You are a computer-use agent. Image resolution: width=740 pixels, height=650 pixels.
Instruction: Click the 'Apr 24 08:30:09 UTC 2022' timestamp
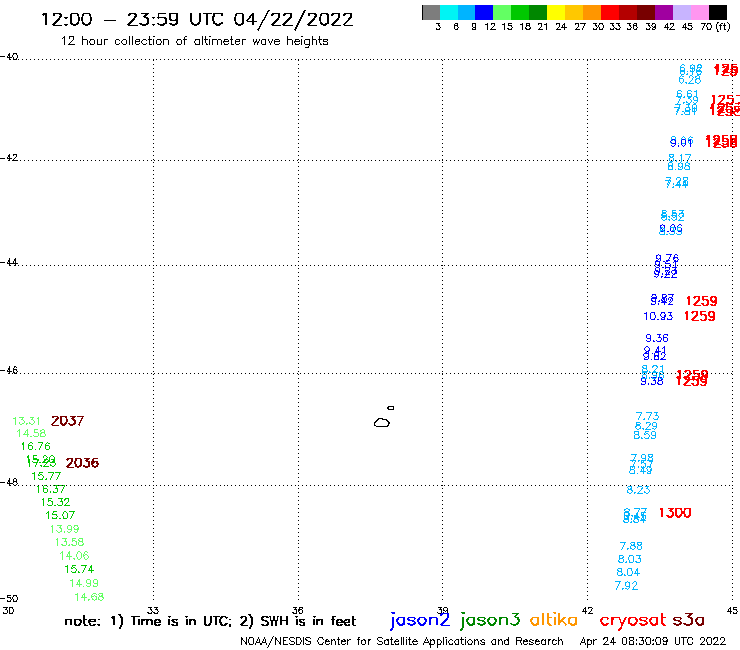[x=653, y=642]
